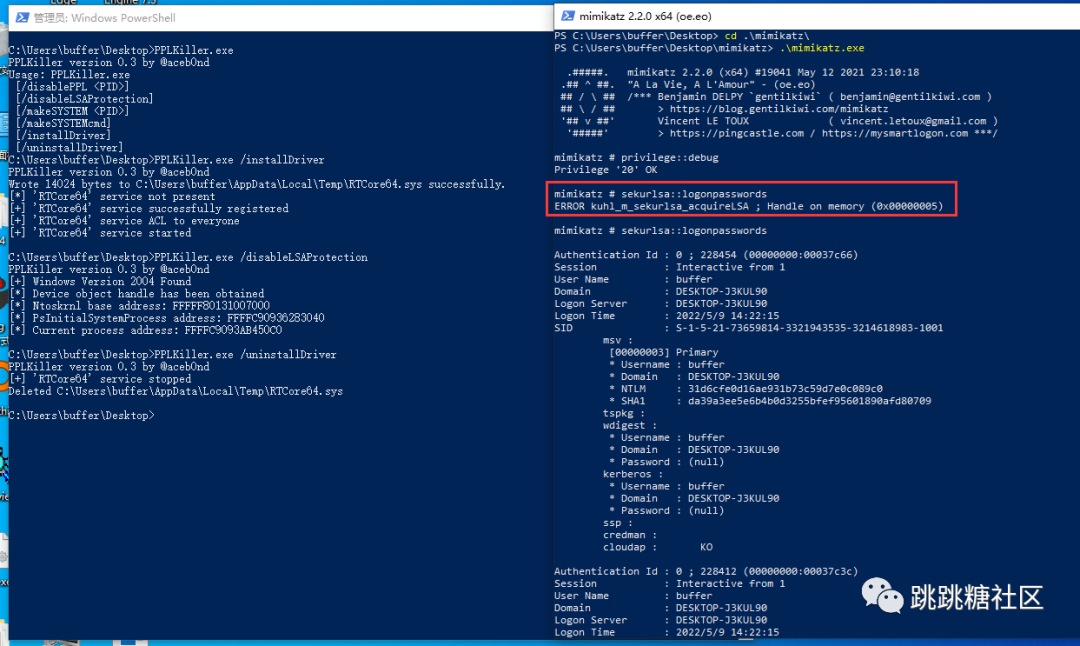The image size is (1080, 646).
Task: Click the 'https://blog.gentilkiwi.com/mimikatz' URL
Action: 779,109
